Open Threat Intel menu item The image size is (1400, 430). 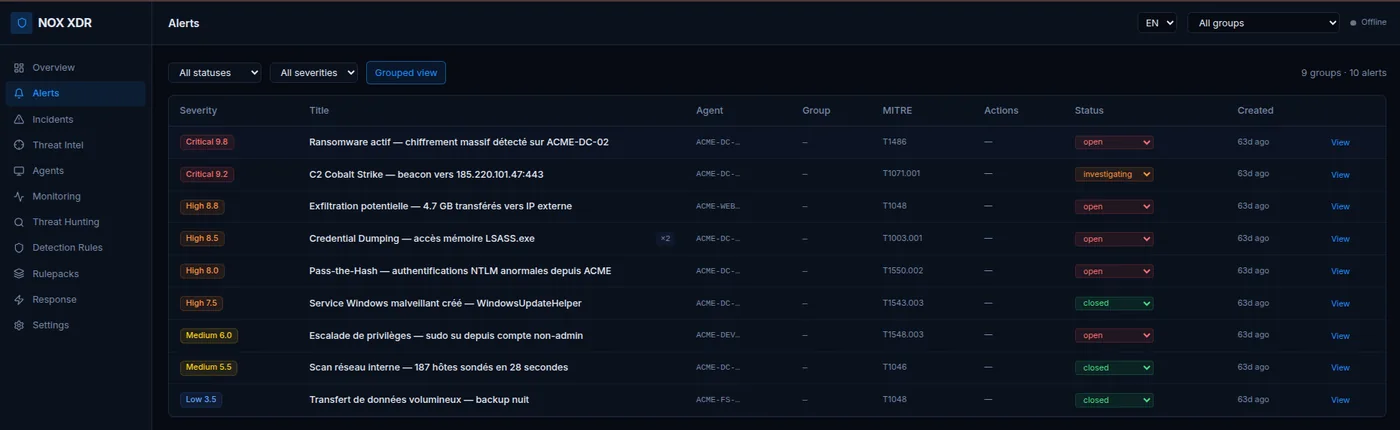76,145
